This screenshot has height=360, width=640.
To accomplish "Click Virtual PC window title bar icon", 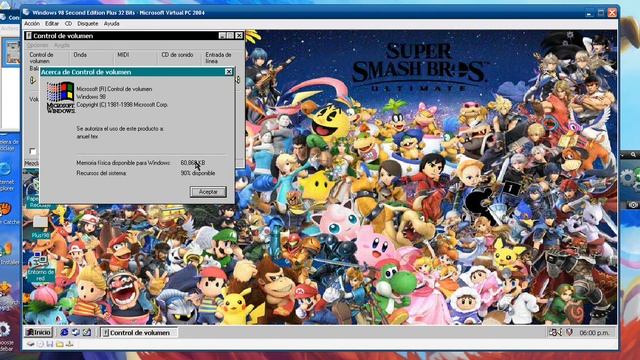I will click(x=27, y=12).
